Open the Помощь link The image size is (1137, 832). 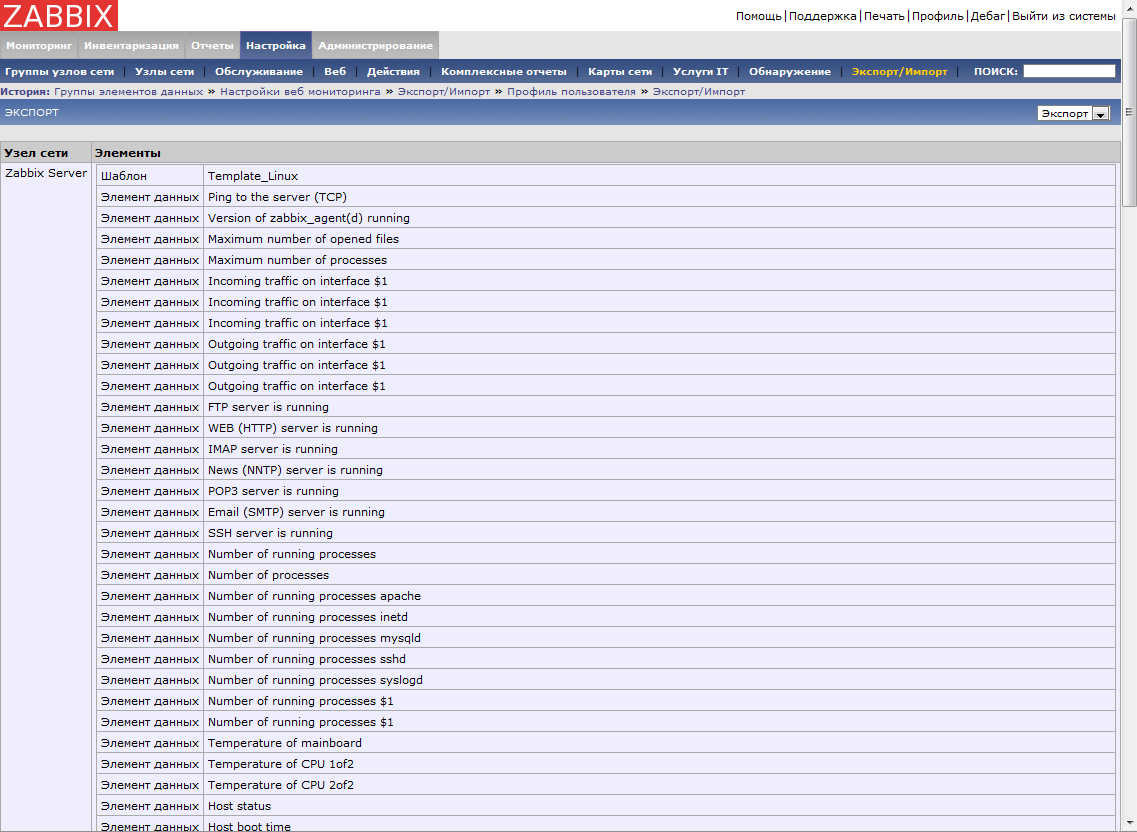(x=758, y=16)
